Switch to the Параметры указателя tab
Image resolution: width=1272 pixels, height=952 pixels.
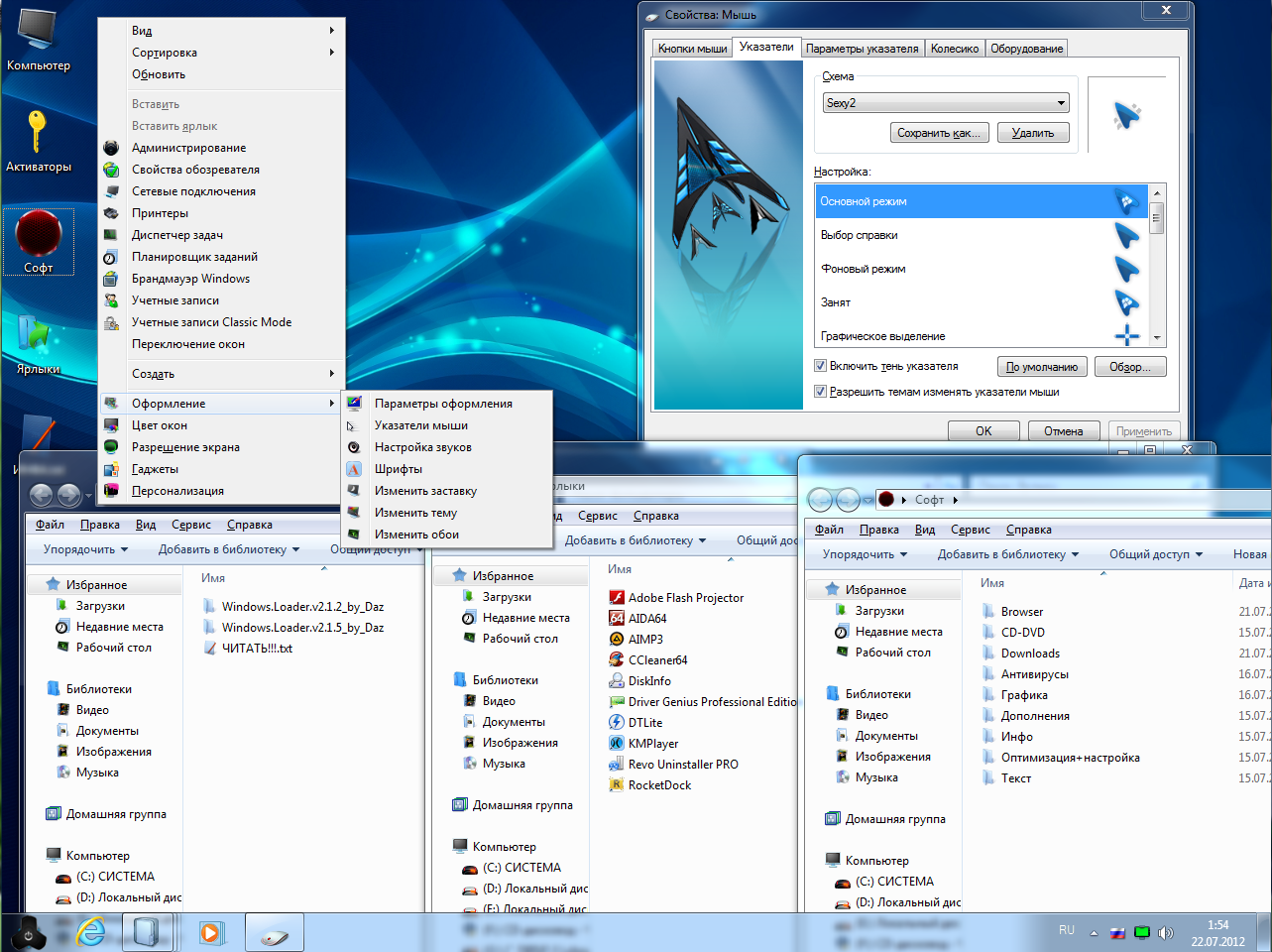(862, 48)
